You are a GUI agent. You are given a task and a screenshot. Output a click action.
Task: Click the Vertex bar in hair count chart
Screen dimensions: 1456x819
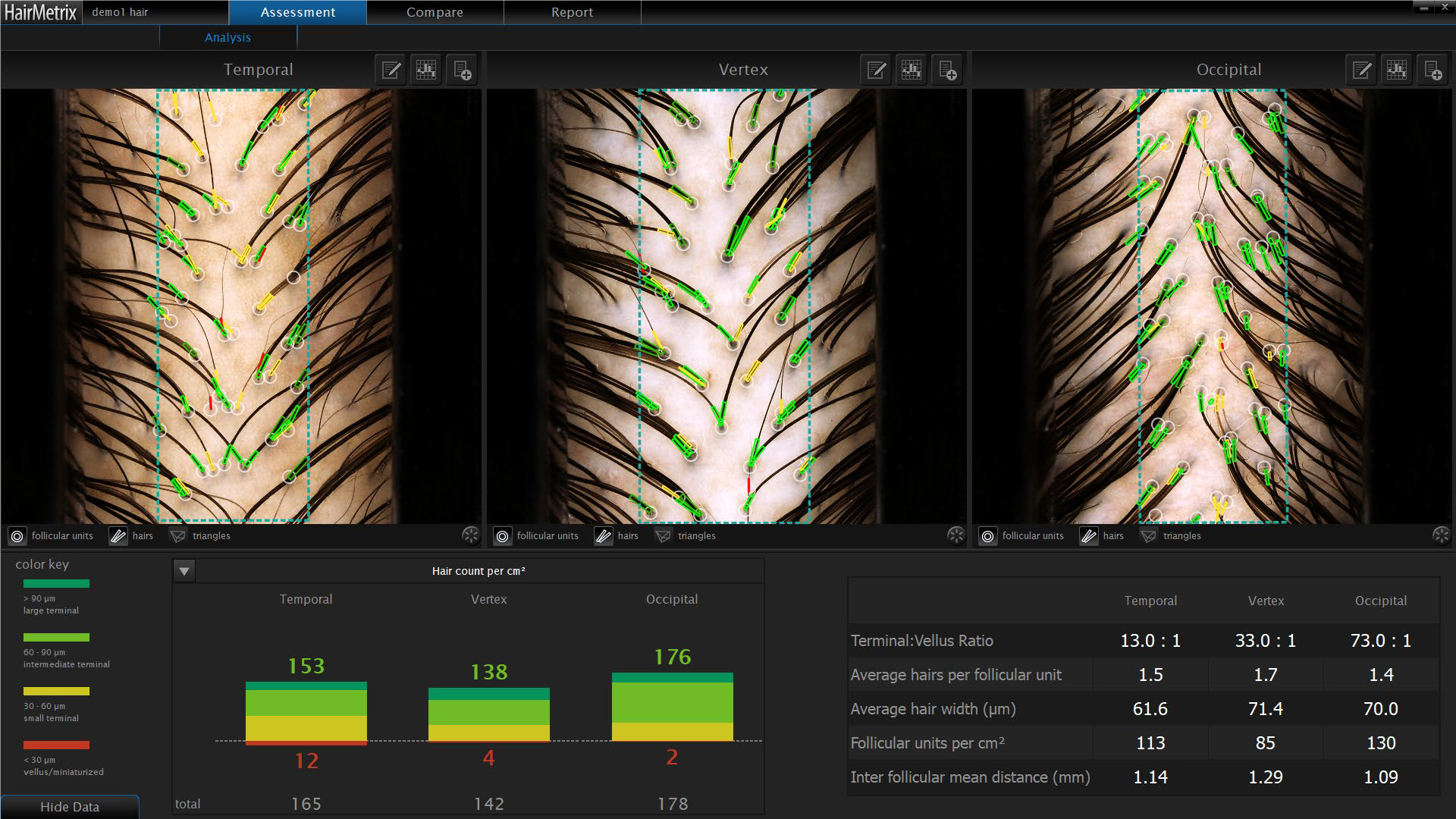(x=489, y=714)
